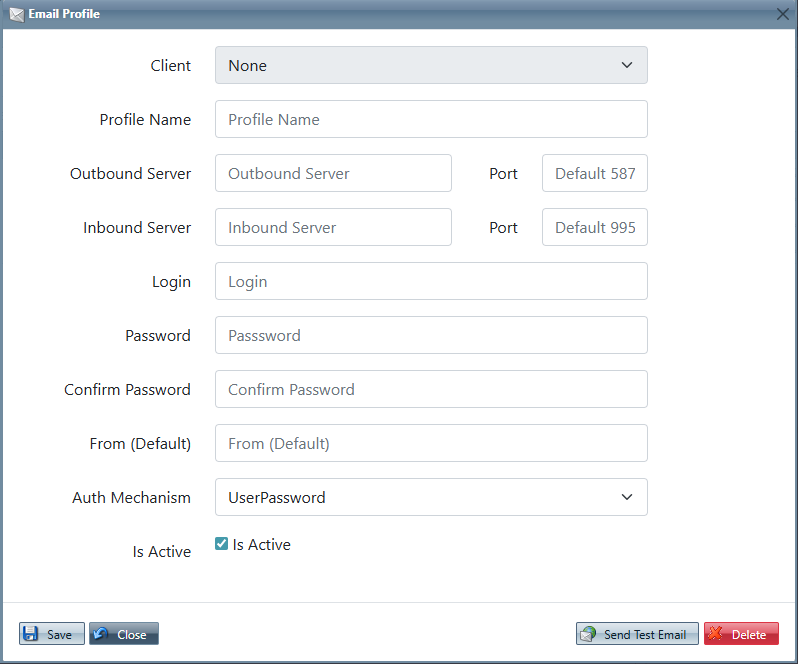Click the Password entry field
The height and width of the screenshot is (664, 798).
tap(431, 335)
